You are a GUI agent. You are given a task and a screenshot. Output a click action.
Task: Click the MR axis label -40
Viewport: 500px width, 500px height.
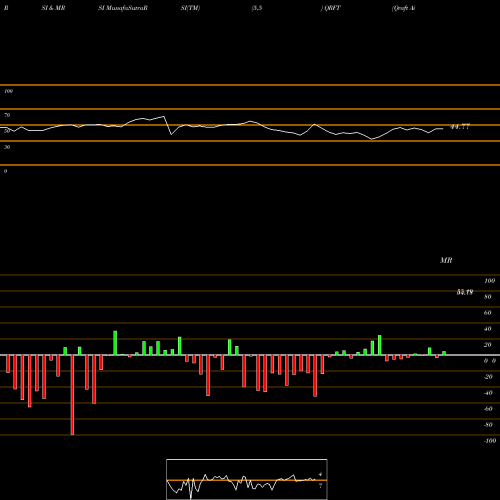pos(488,393)
